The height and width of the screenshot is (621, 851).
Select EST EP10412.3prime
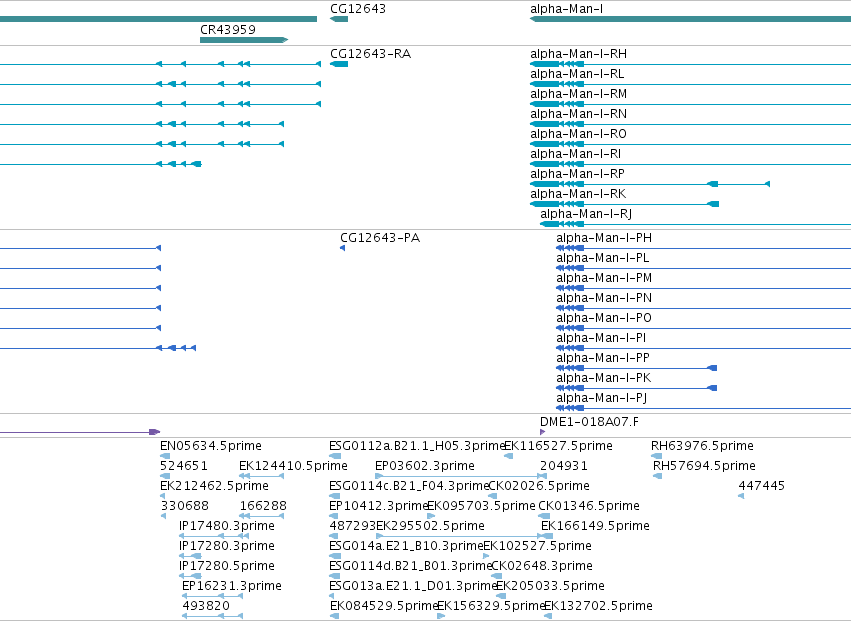pyautogui.click(x=378, y=506)
